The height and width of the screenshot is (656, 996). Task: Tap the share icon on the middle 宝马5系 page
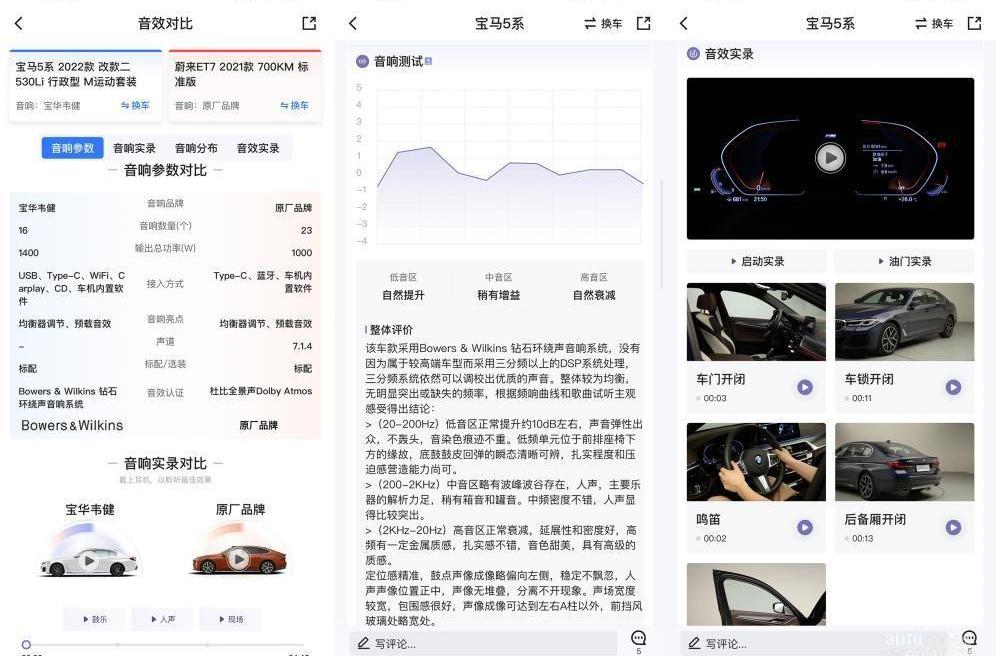pos(643,22)
